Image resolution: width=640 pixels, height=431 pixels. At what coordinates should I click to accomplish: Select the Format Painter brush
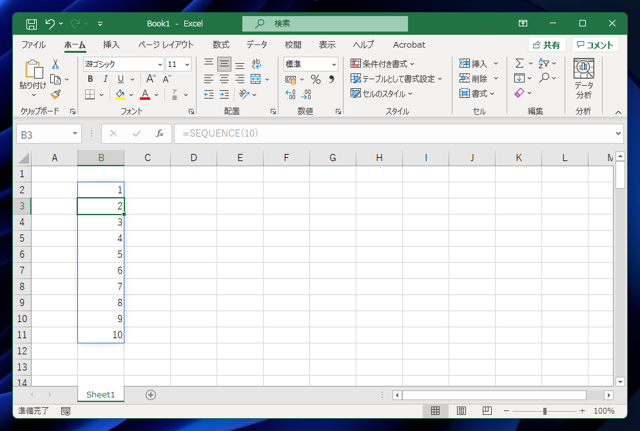coord(56,94)
